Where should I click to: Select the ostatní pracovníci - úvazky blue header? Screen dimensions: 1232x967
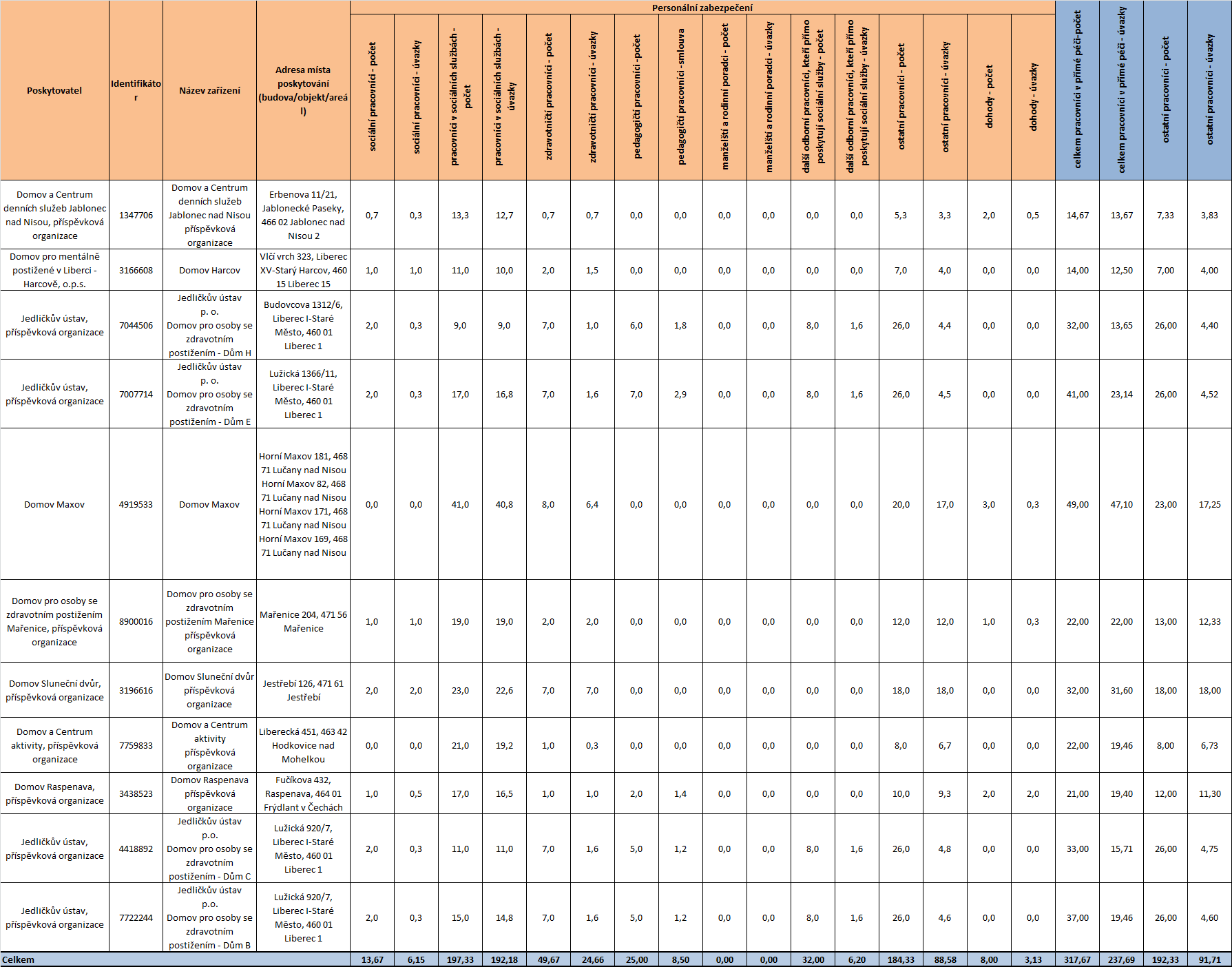tap(1209, 90)
